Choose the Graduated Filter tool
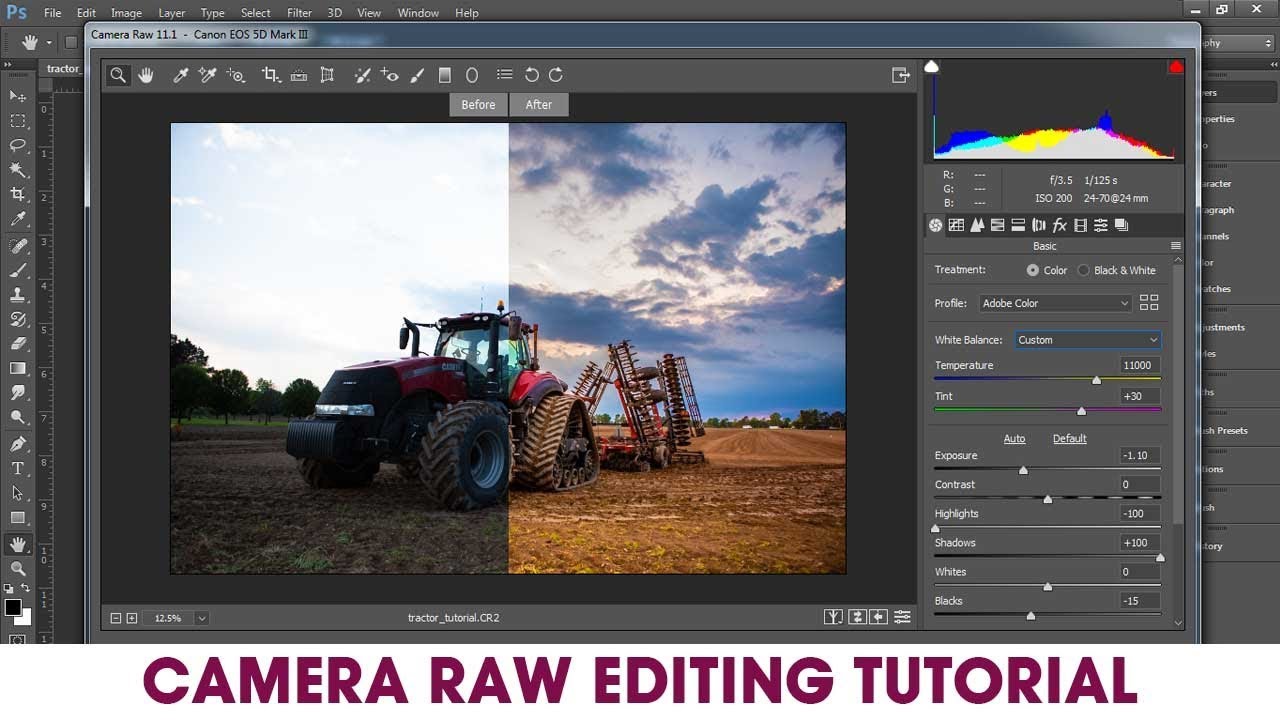Image resolution: width=1280 pixels, height=720 pixels. pos(445,75)
